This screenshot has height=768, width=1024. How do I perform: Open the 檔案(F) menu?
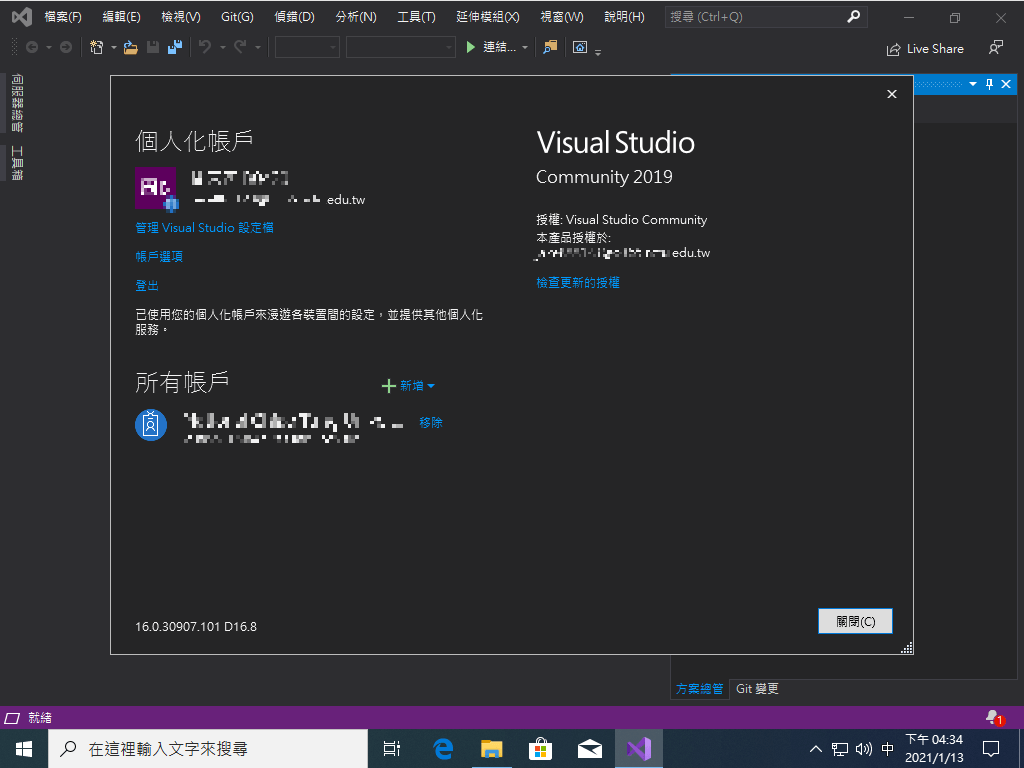tap(62, 17)
